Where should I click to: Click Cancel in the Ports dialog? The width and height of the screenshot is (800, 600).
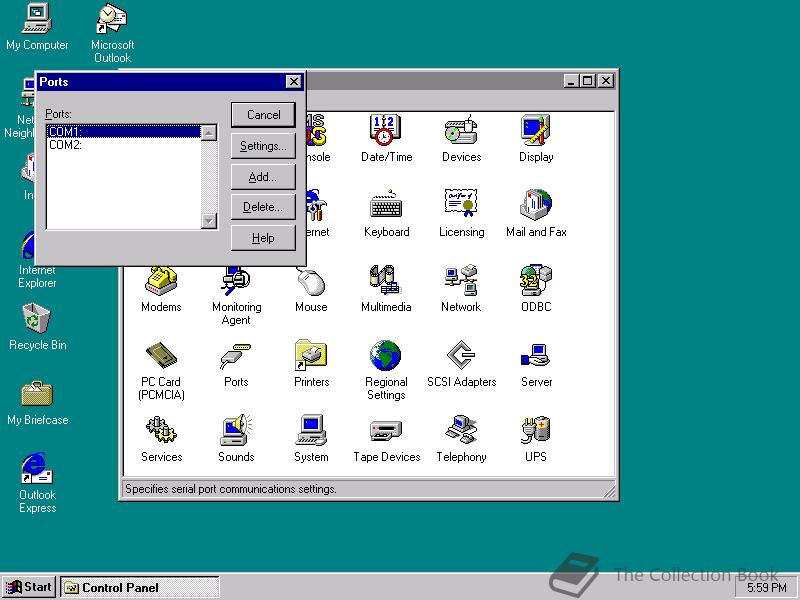tap(263, 115)
